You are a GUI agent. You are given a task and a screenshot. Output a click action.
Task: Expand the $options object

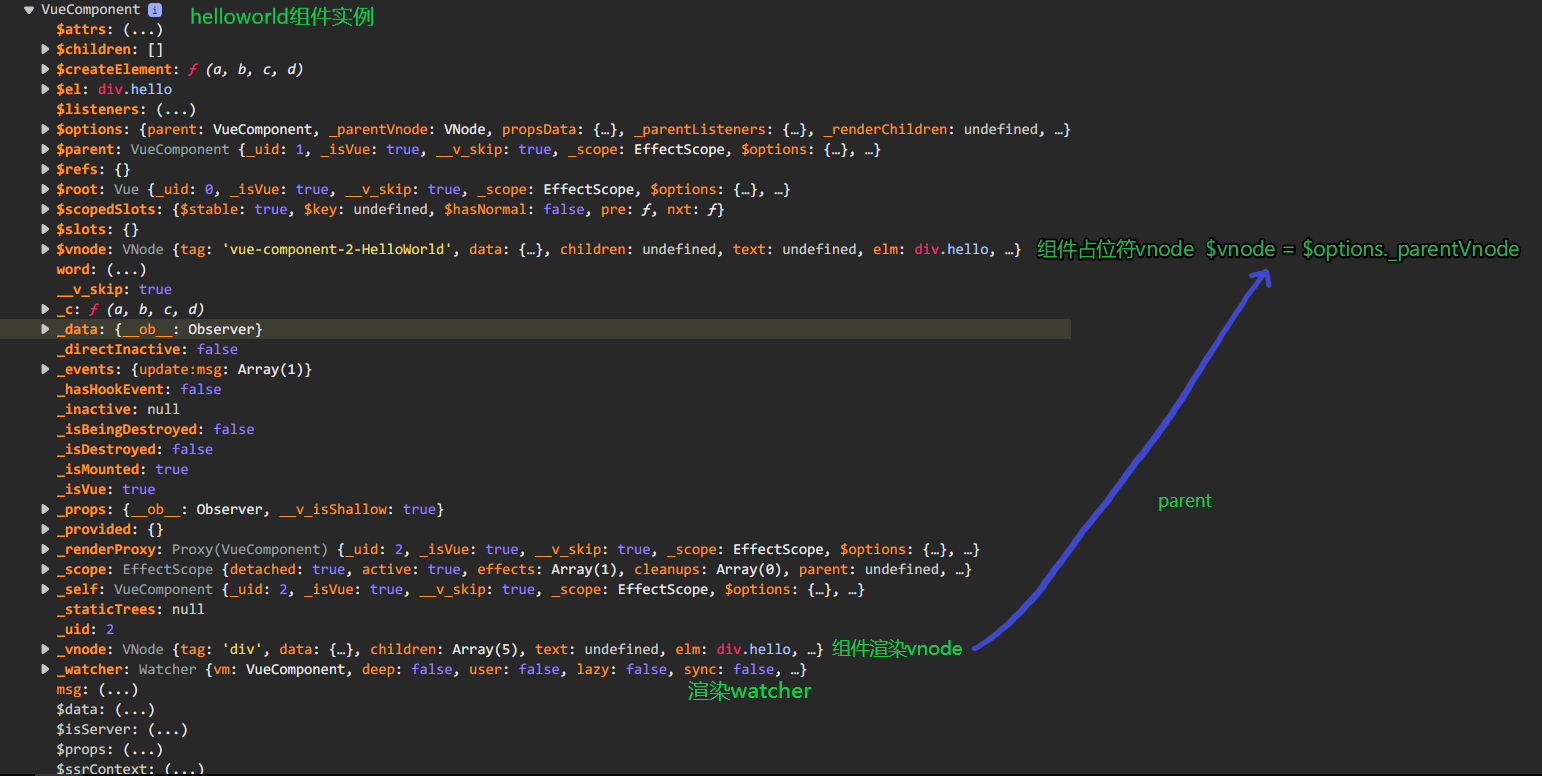pyautogui.click(x=45, y=129)
